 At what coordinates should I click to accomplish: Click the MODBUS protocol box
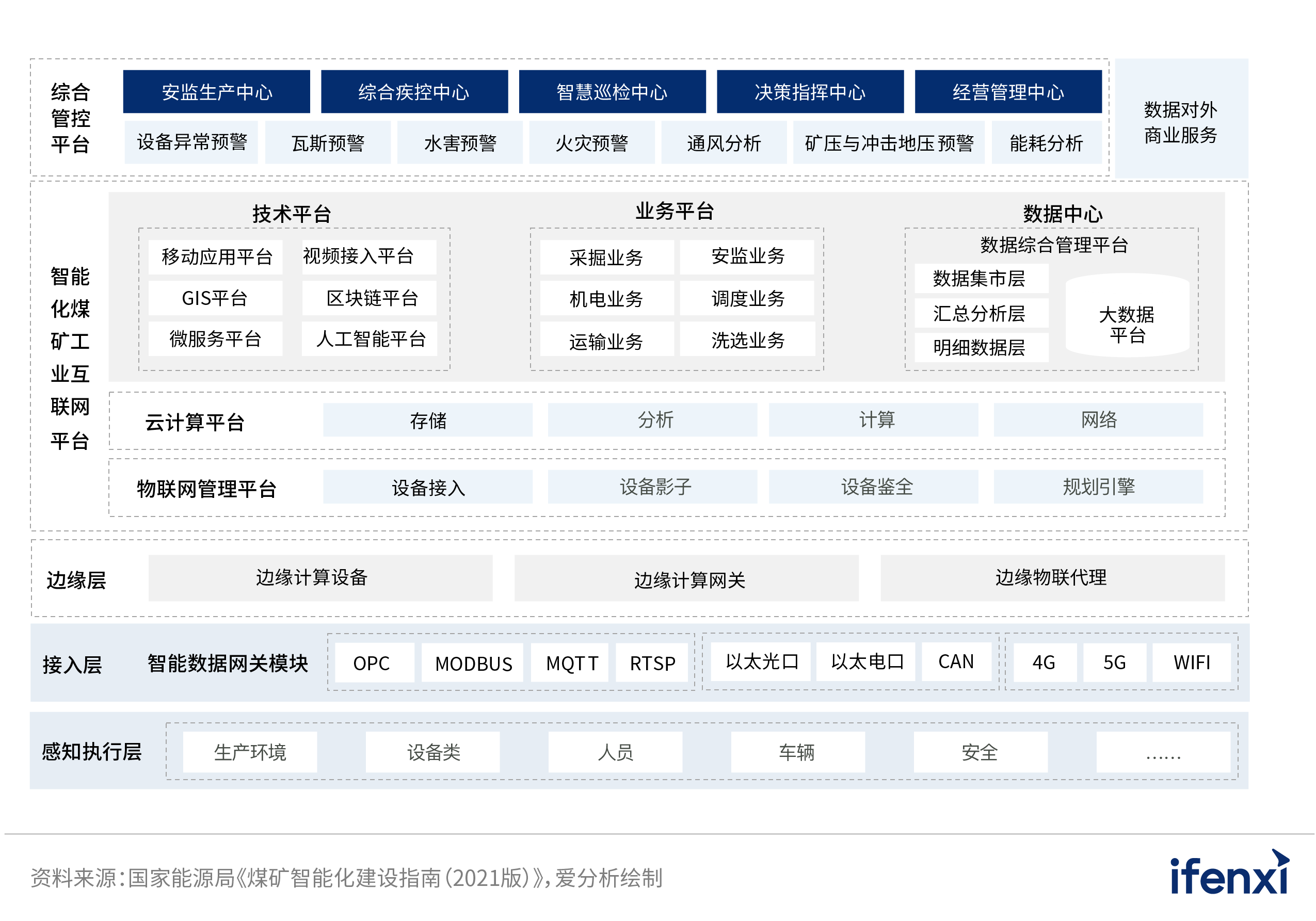click(473, 663)
